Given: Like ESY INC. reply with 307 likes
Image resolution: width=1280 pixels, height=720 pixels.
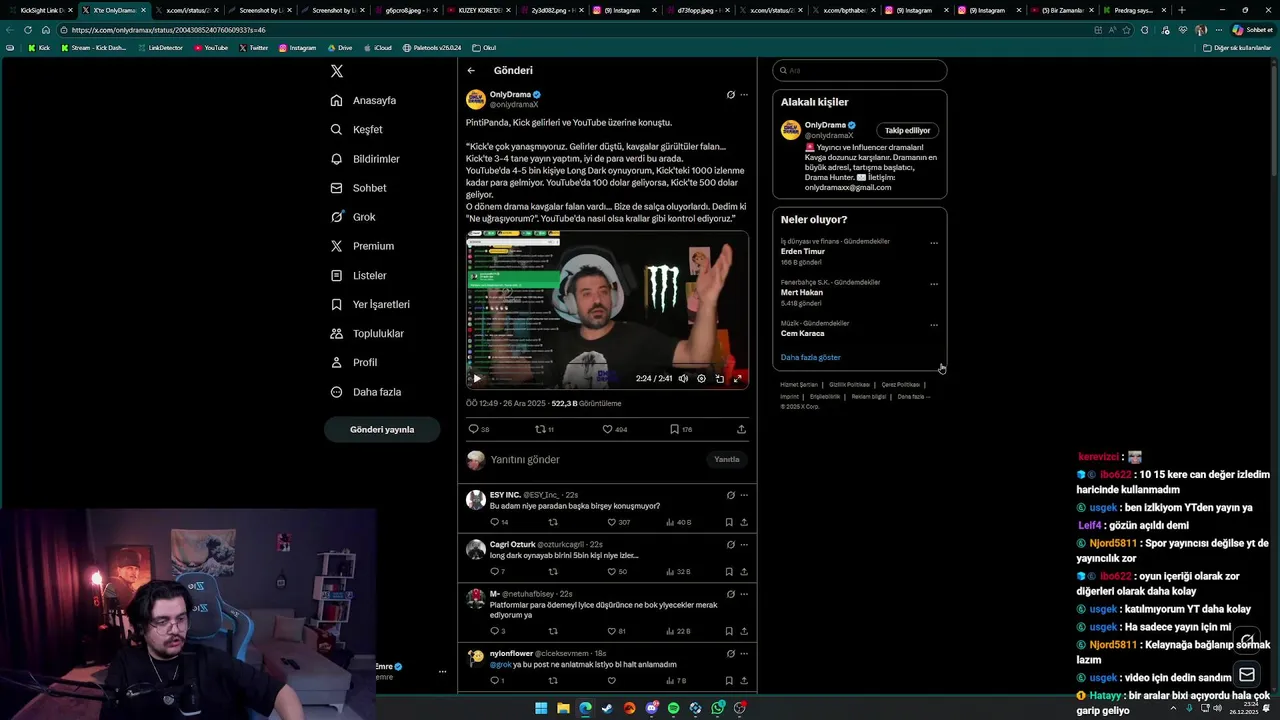Looking at the screenshot, I should point(612,522).
